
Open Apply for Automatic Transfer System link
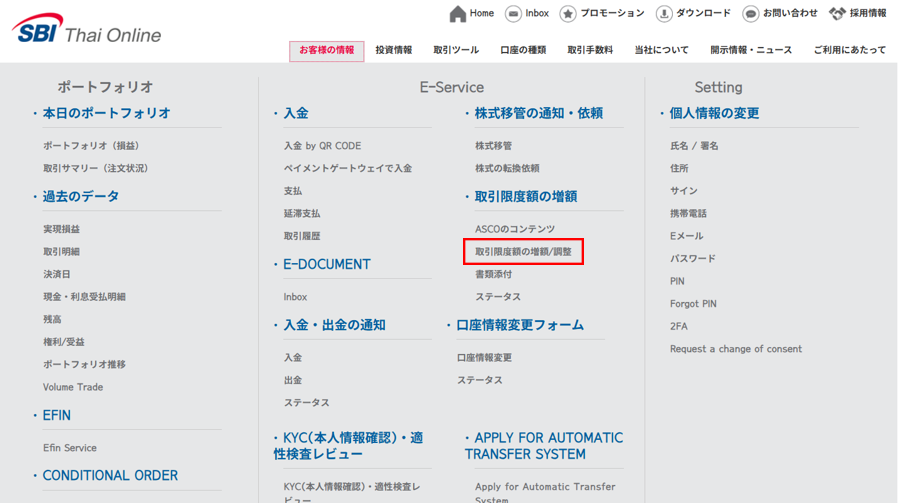(x=545, y=493)
